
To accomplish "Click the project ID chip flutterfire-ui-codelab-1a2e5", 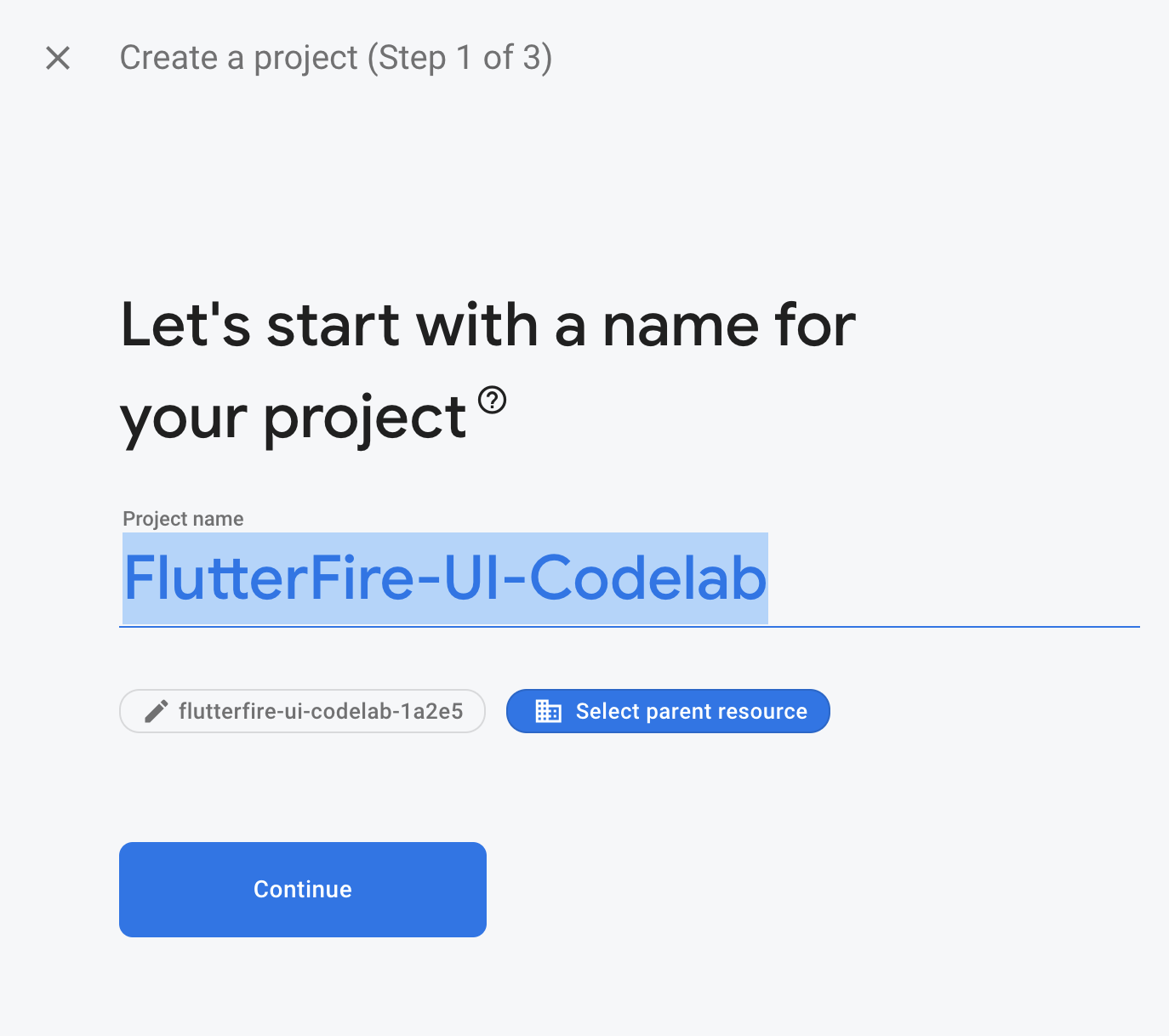I will tap(302, 711).
